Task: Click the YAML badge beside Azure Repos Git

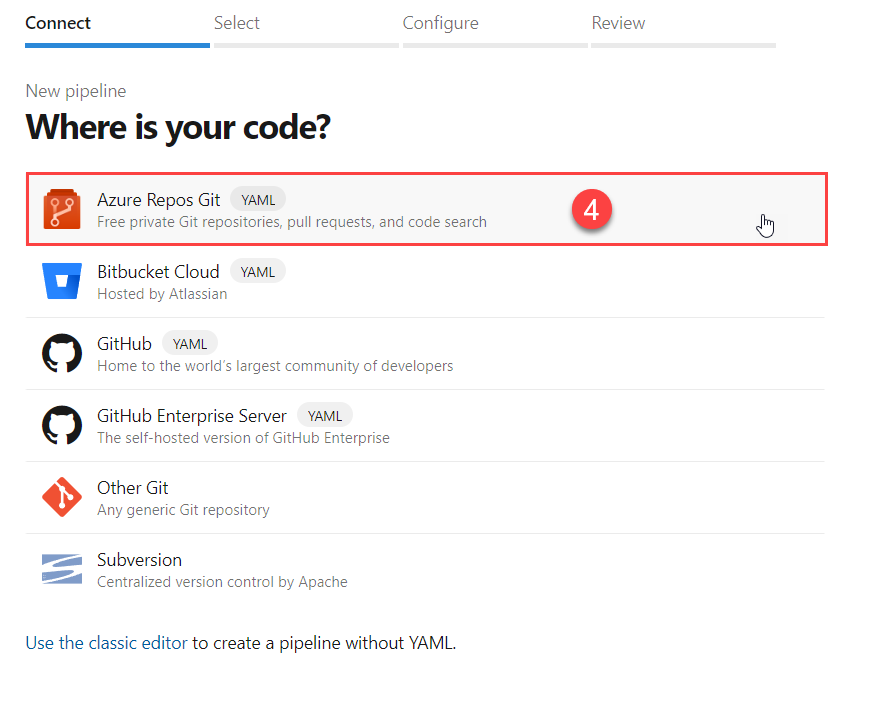Action: point(258,200)
